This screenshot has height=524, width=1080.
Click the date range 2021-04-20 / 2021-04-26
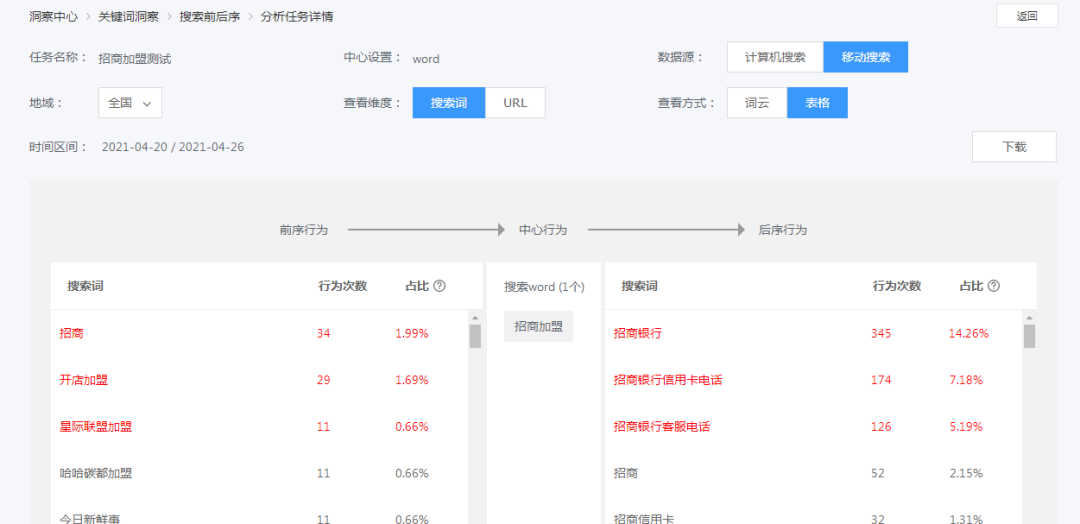click(173, 147)
